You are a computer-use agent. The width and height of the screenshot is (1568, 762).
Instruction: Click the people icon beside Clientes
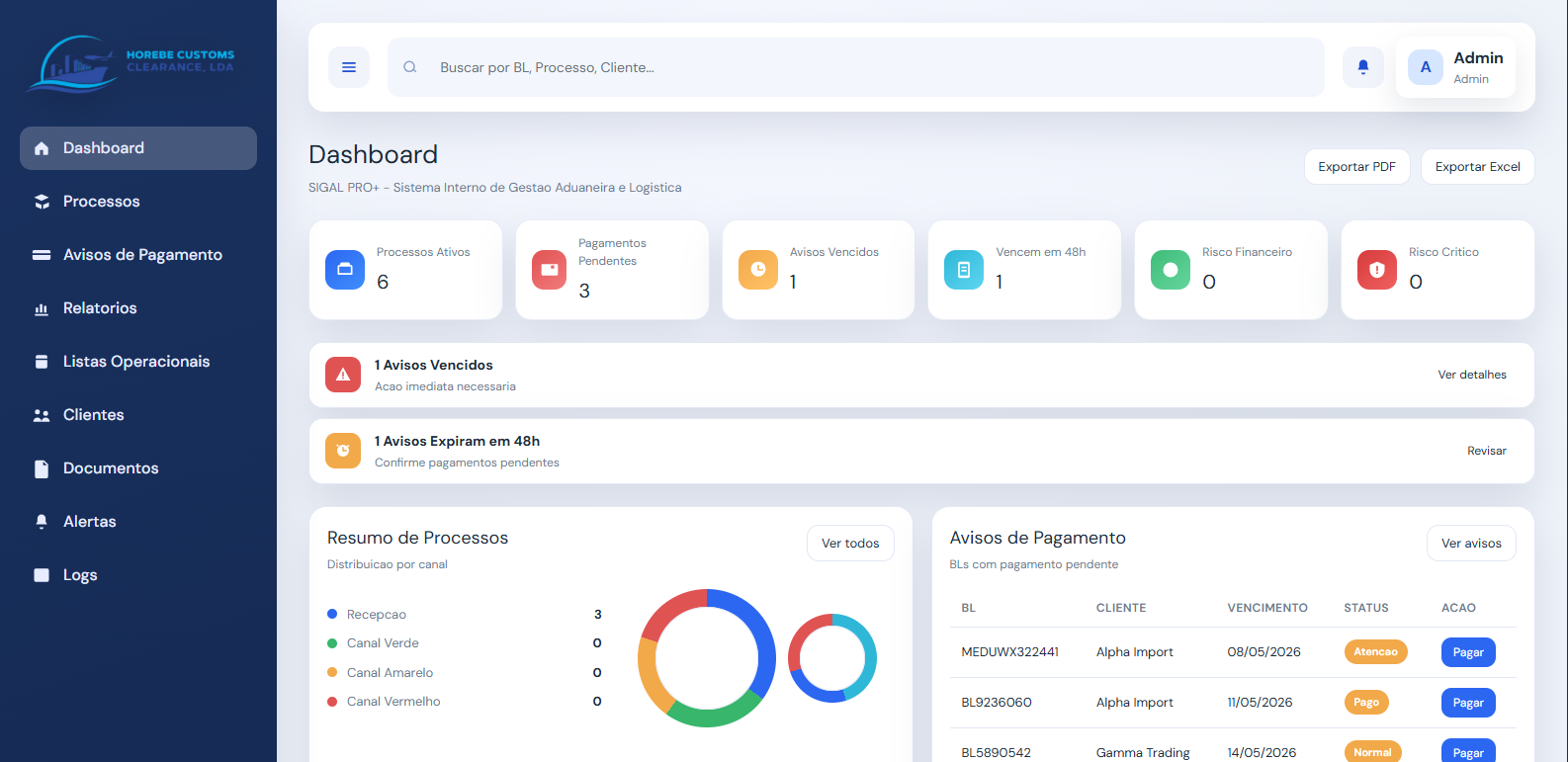42,415
